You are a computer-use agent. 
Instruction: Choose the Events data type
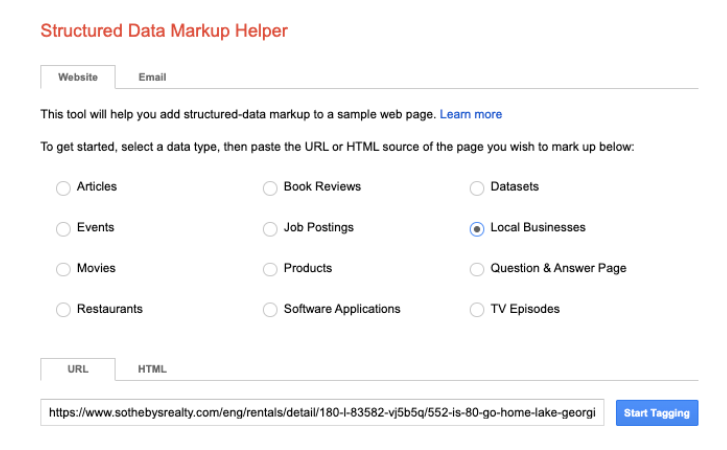click(x=64, y=228)
